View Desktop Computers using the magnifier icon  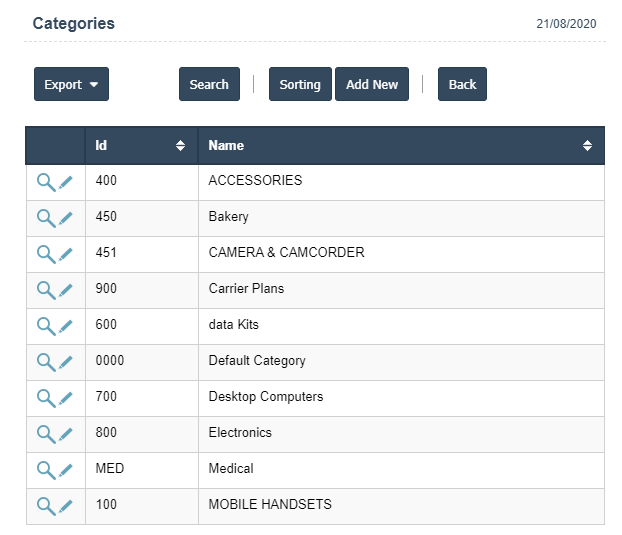[x=45, y=398]
